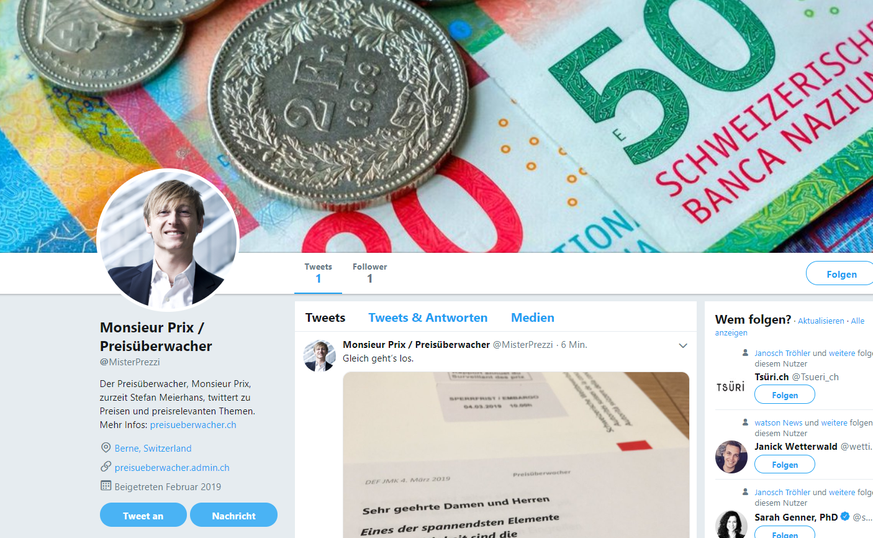Image resolution: width=873 pixels, height=538 pixels.
Task: Send a message via Nachricht button
Action: [233, 515]
